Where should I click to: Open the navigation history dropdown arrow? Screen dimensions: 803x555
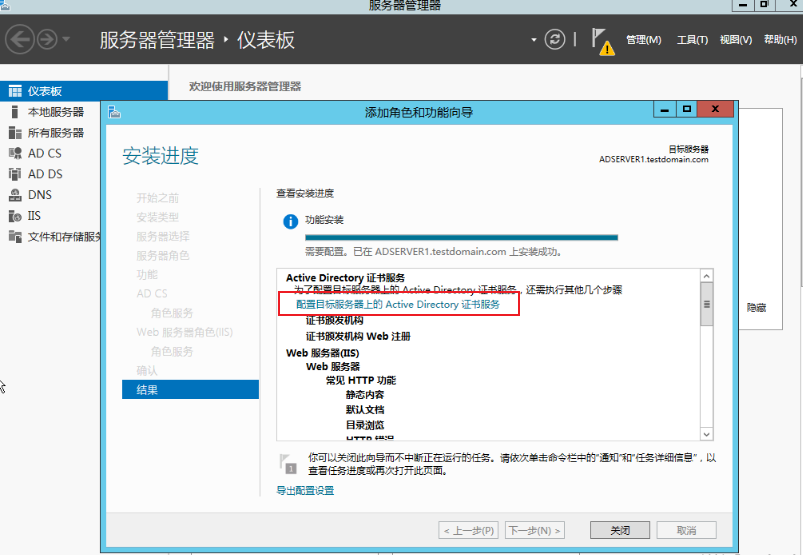click(66, 39)
